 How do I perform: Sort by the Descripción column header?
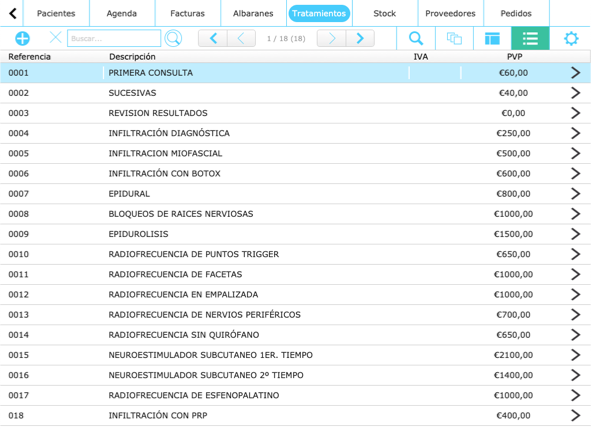click(x=132, y=57)
